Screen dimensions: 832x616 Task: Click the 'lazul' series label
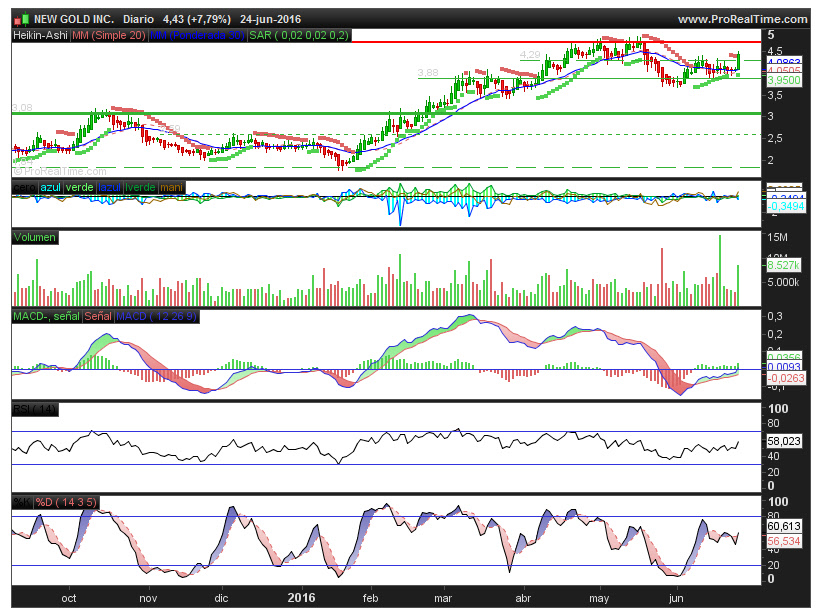tap(109, 187)
